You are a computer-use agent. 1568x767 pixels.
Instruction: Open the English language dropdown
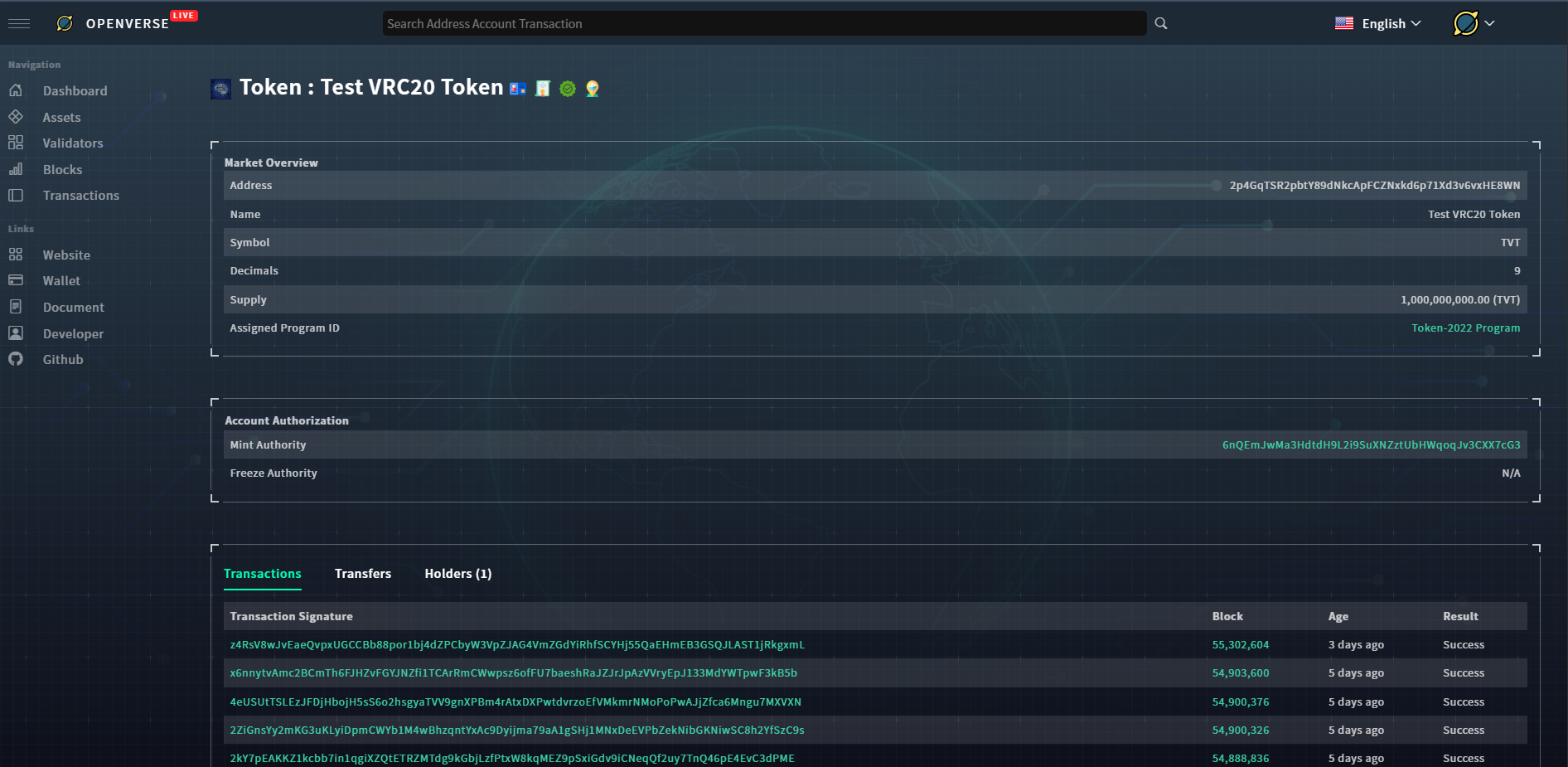[x=1378, y=23]
